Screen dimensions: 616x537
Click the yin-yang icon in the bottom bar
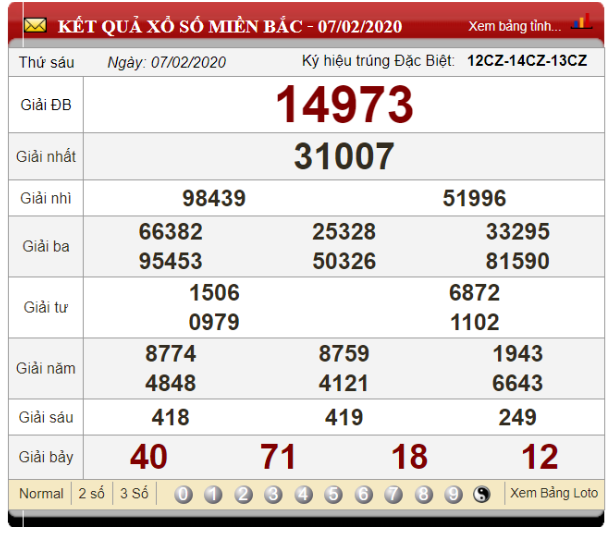pos(482,494)
